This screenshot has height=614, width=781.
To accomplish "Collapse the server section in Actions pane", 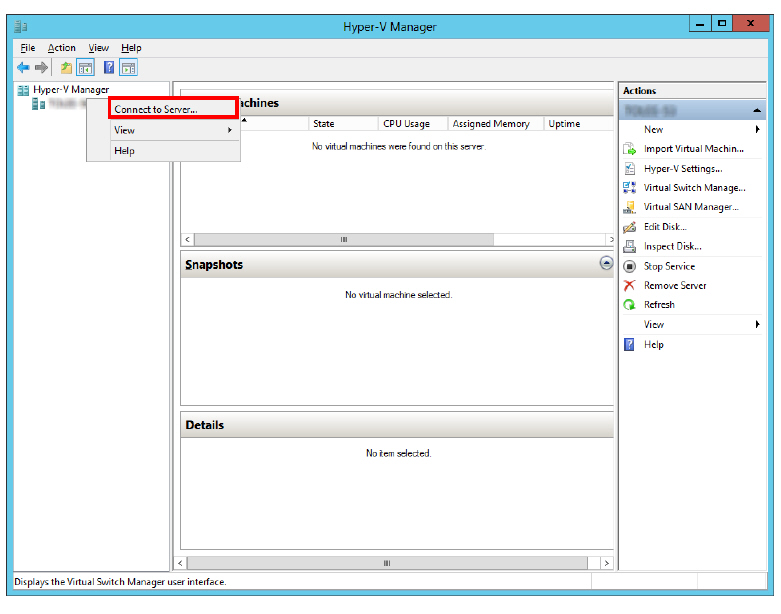I will (757, 110).
